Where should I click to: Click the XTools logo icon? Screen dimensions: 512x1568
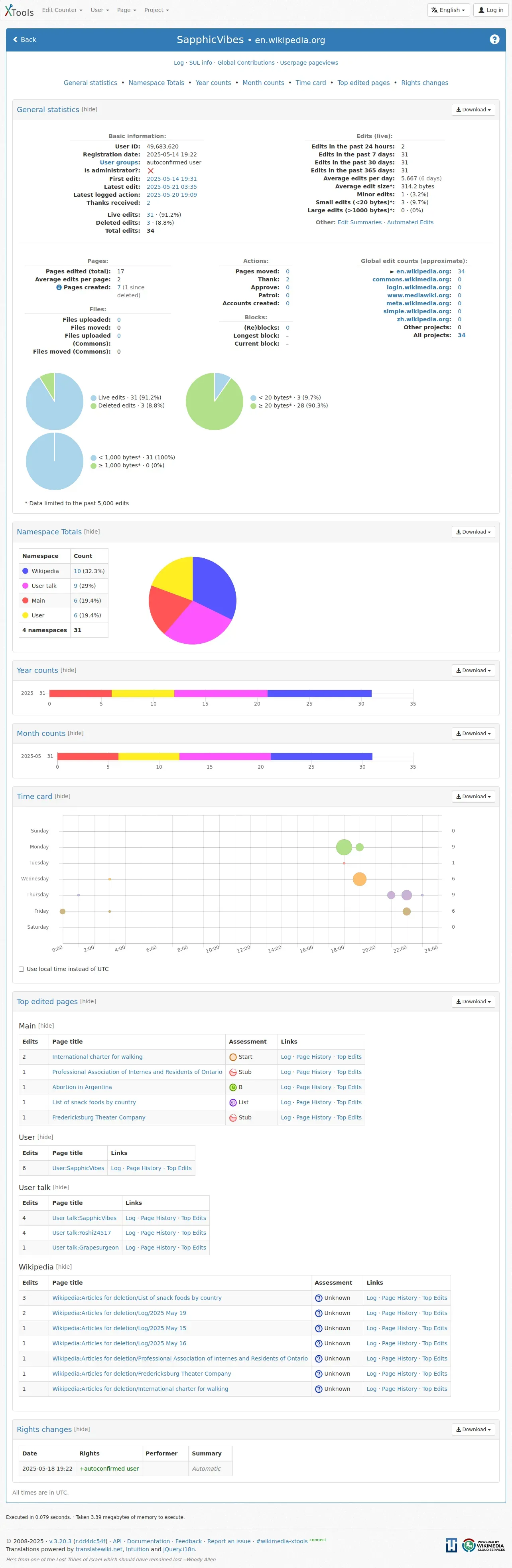pyautogui.click(x=19, y=10)
